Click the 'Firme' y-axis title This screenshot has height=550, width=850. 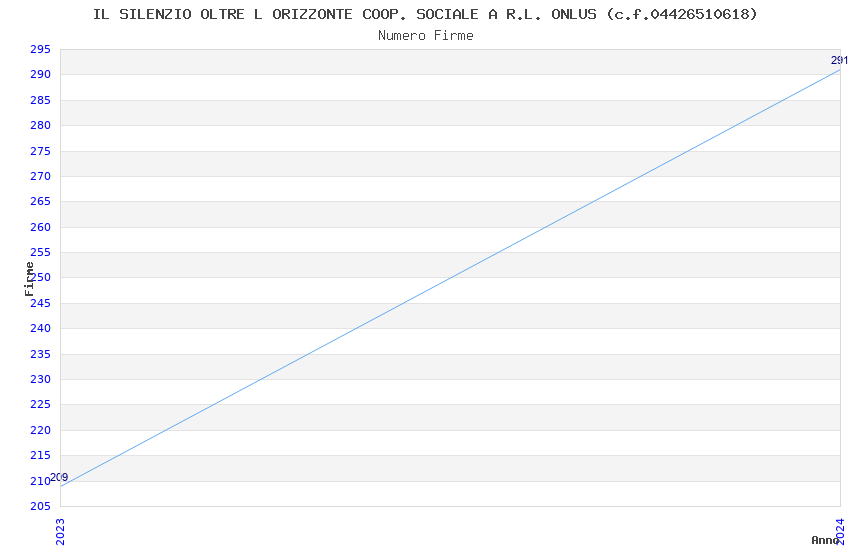(x=29, y=279)
